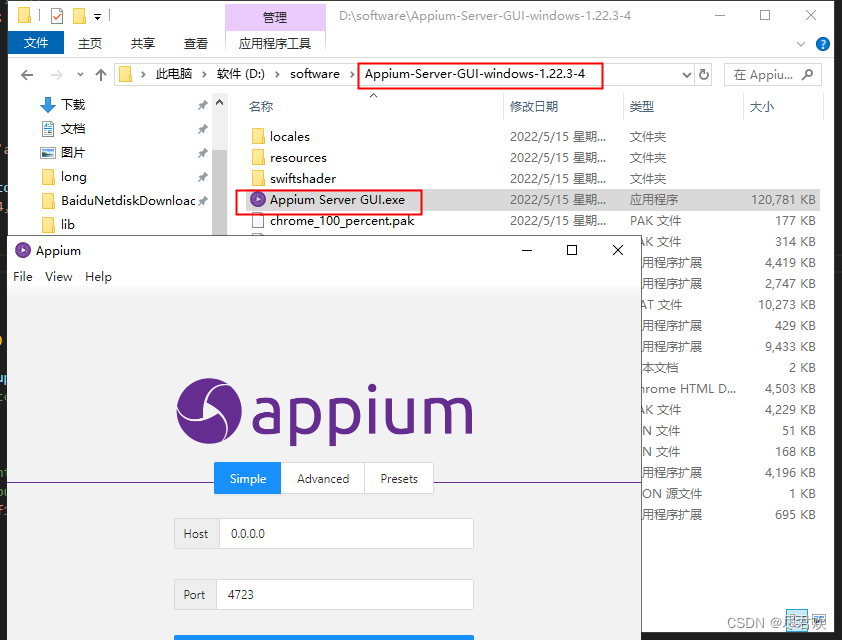Open 文档 in quick access sidebar
Screen dimensions: 842x640
[x=72, y=129]
